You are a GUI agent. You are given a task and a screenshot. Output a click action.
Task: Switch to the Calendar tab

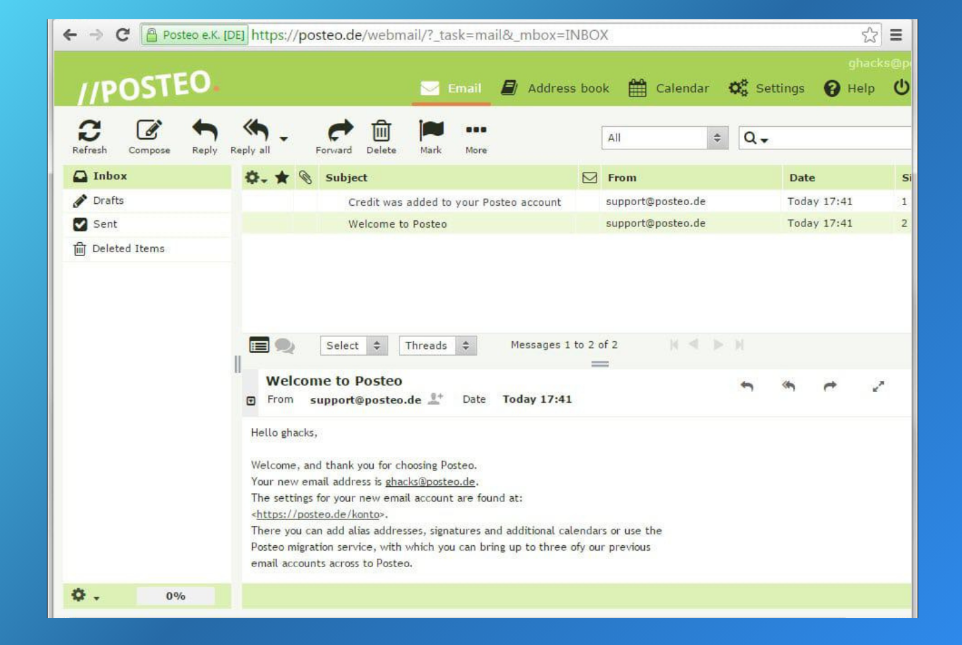(x=669, y=88)
